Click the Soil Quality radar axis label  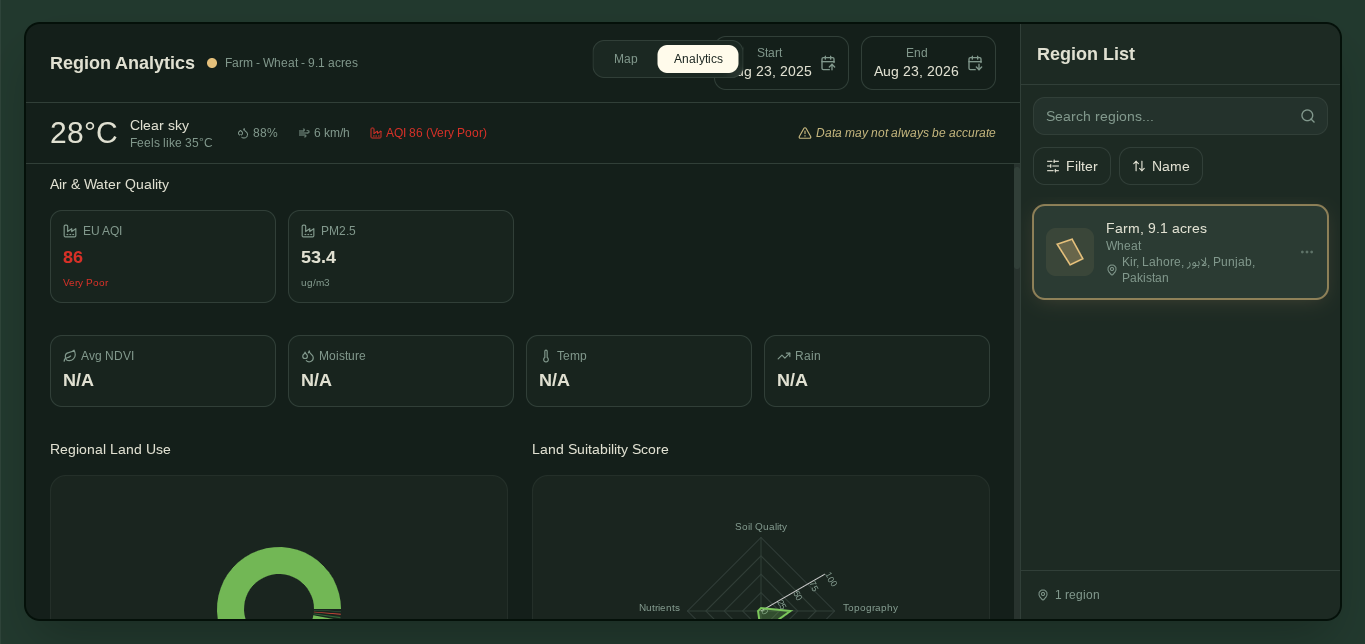761,527
